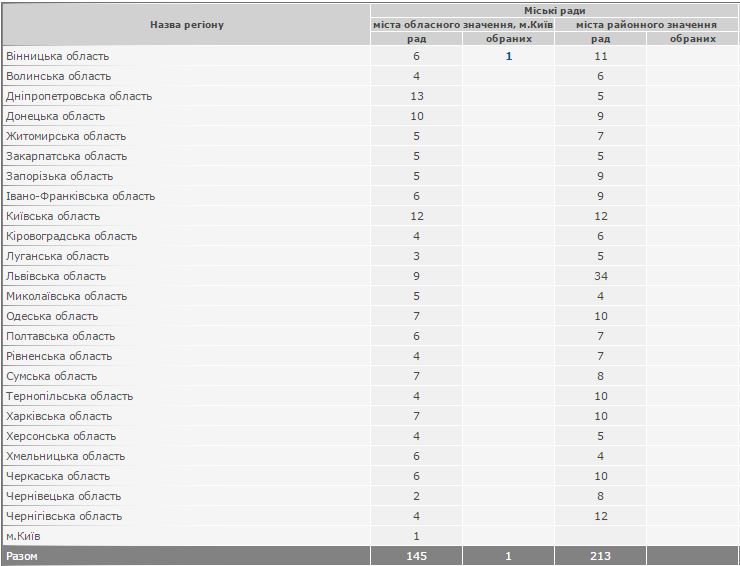Screen dimensions: 740x566
Task: Click the 'Міські ради' top header
Action: coord(553,10)
